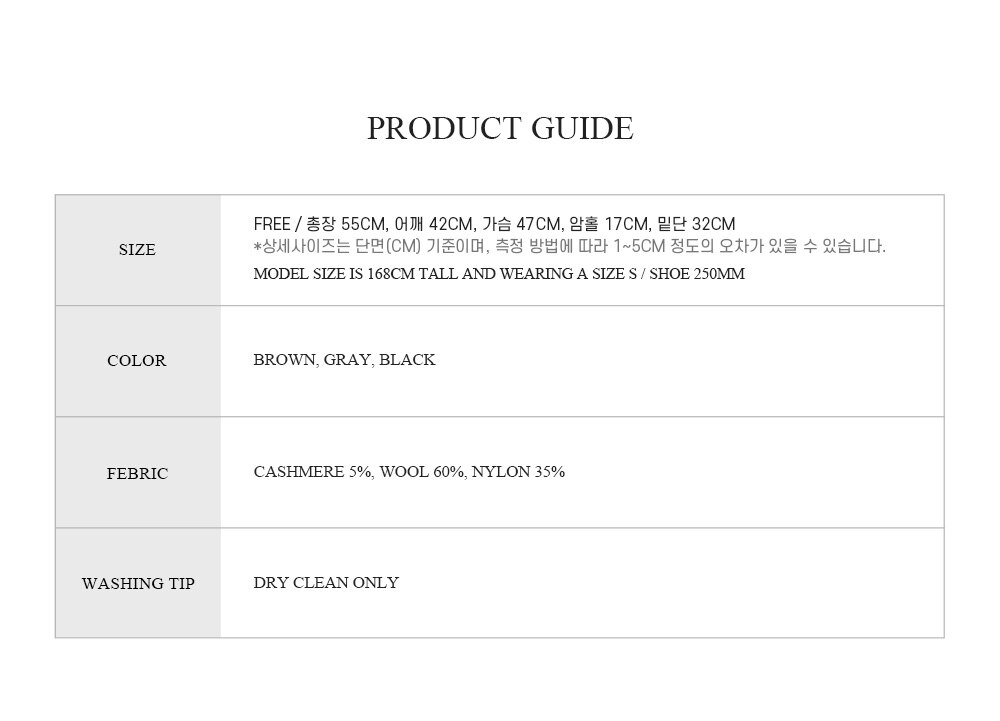The height and width of the screenshot is (721, 1000).
Task: Click the DRY CLEAN ONLY text
Action: click(x=326, y=583)
